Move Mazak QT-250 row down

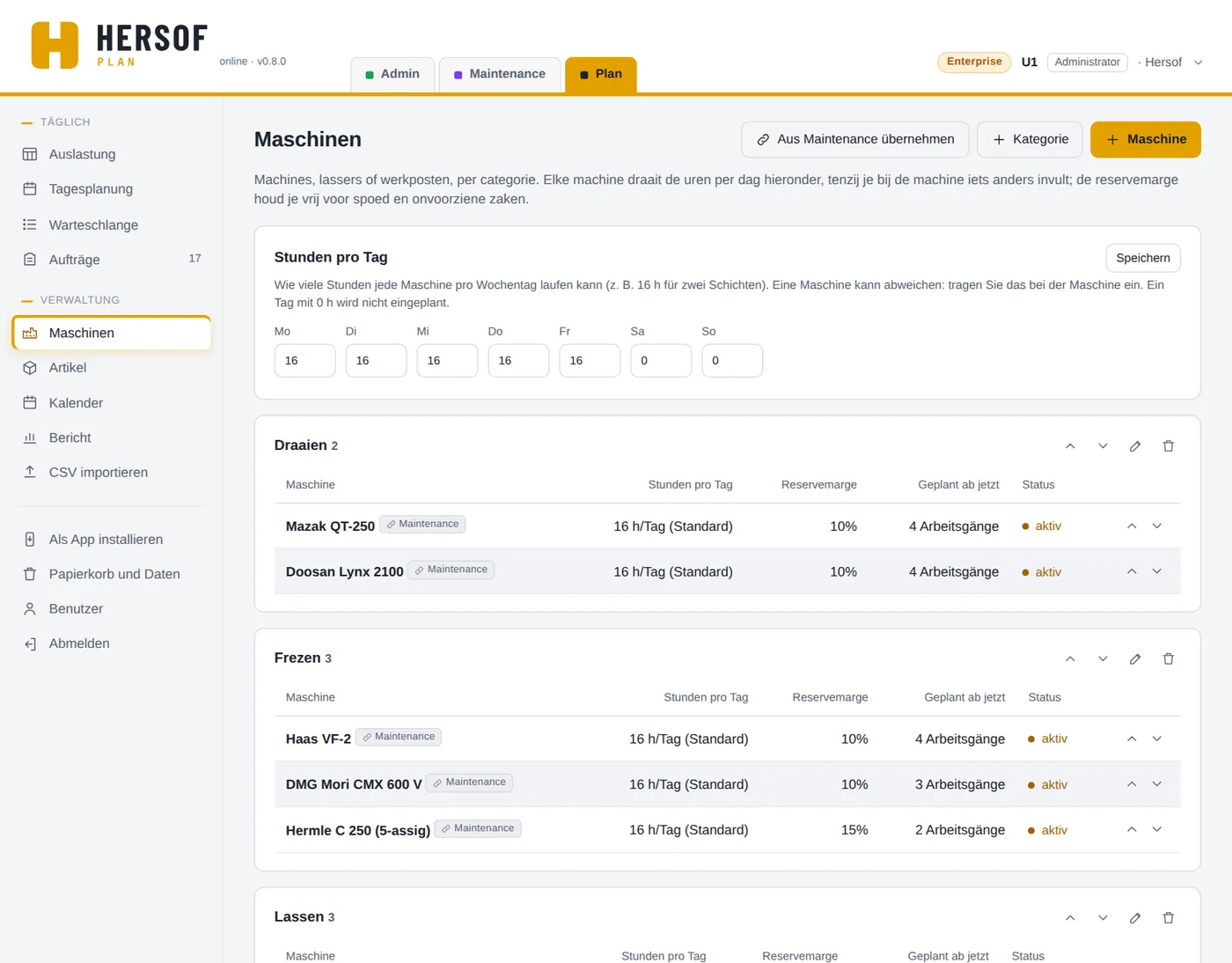[x=1157, y=526]
